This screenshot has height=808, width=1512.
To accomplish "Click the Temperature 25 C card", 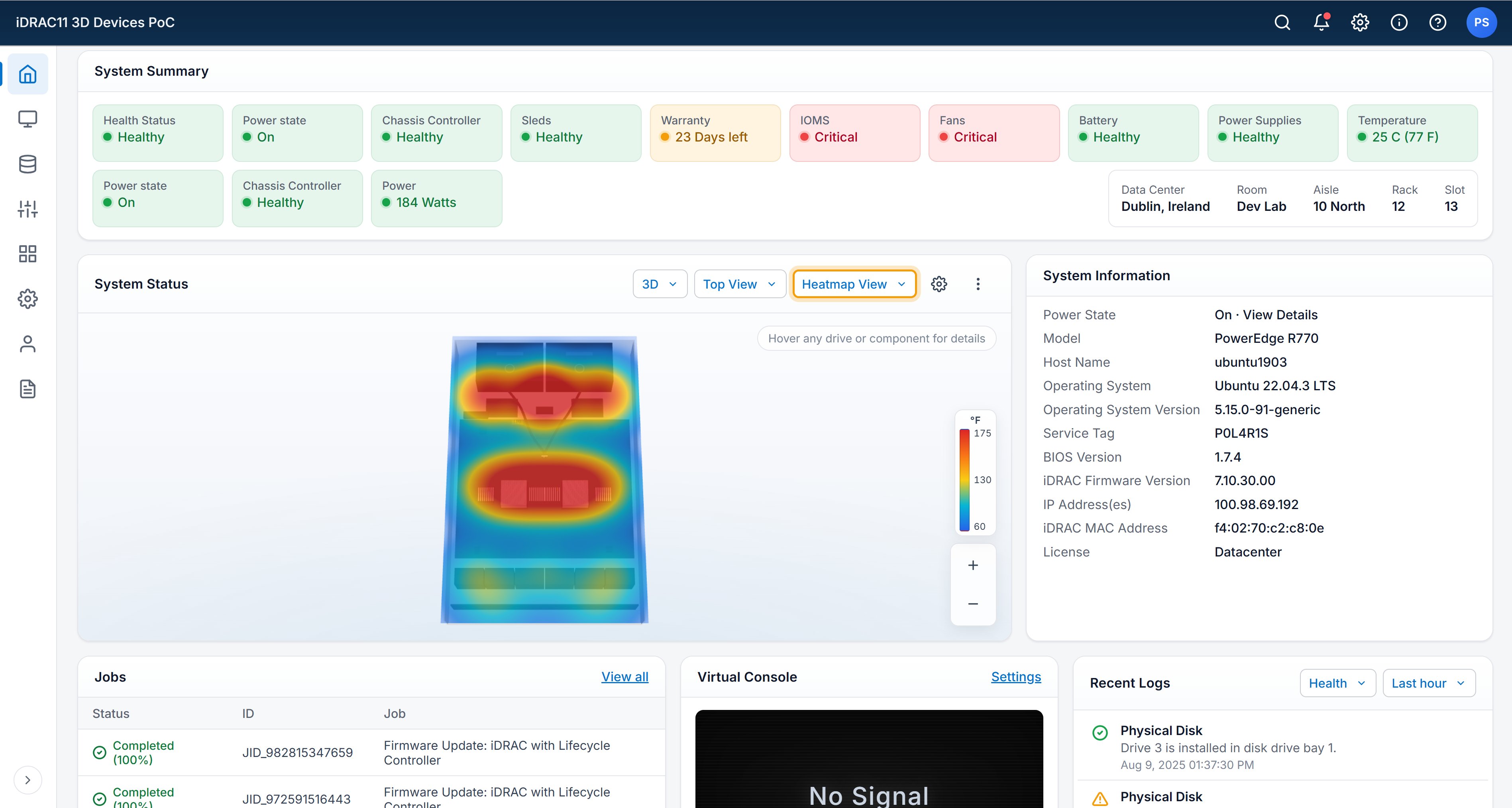I will pyautogui.click(x=1412, y=133).
